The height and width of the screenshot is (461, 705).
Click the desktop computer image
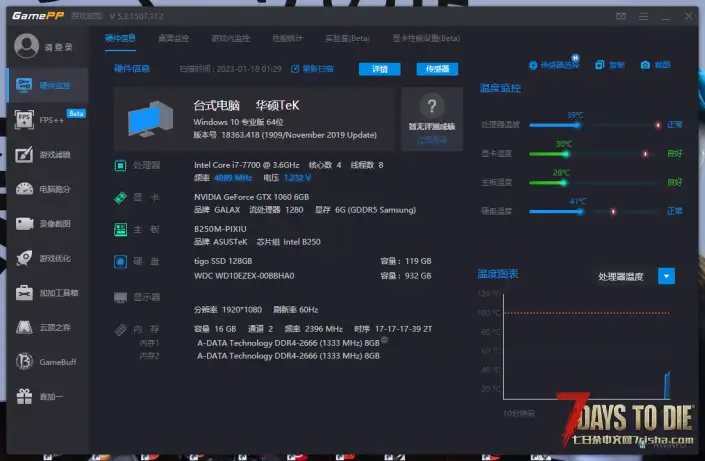pos(150,118)
